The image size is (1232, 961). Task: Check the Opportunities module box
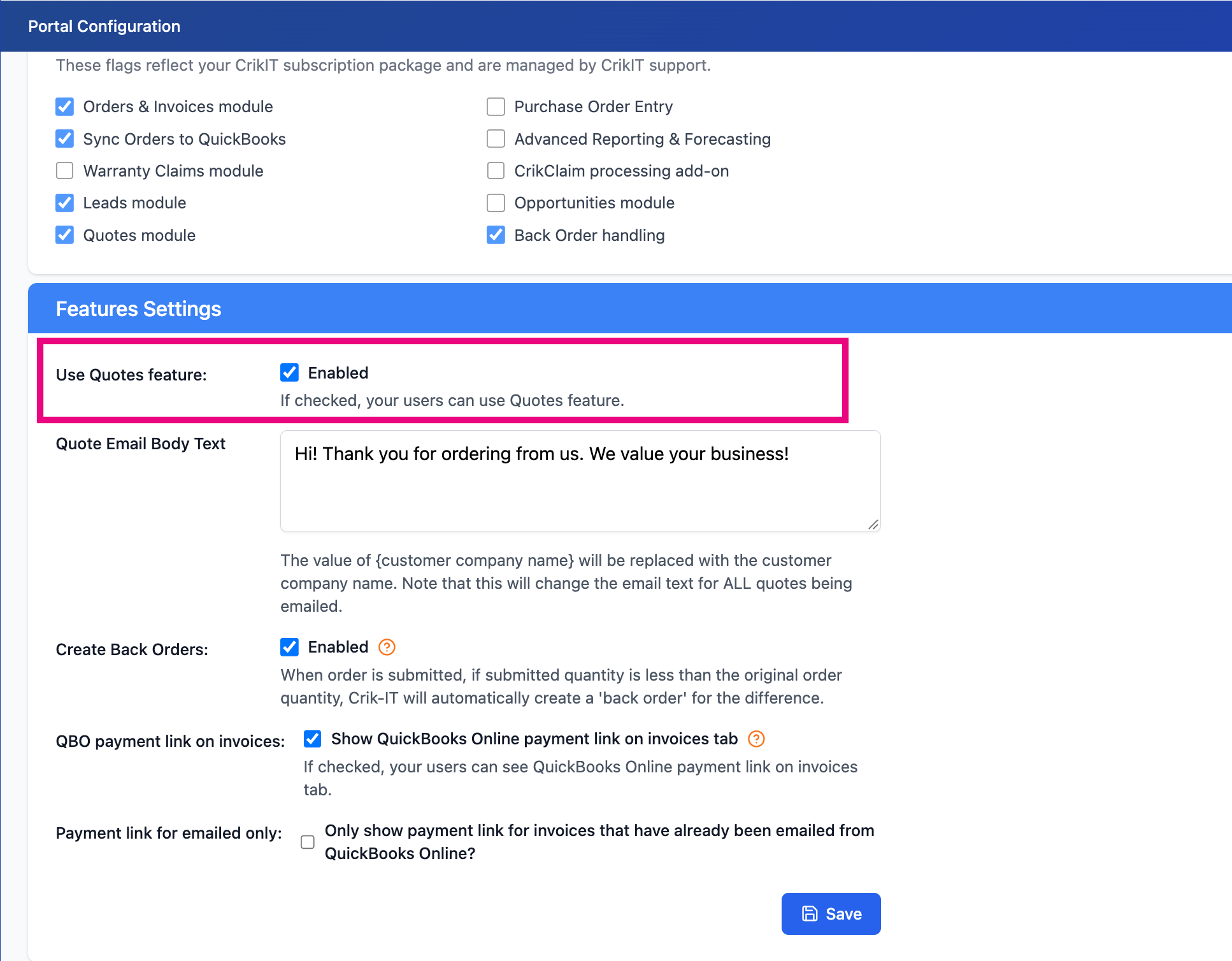tap(496, 203)
